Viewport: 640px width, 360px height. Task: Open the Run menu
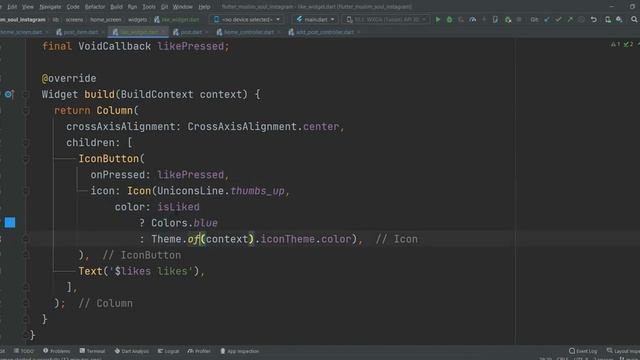[132, 7]
